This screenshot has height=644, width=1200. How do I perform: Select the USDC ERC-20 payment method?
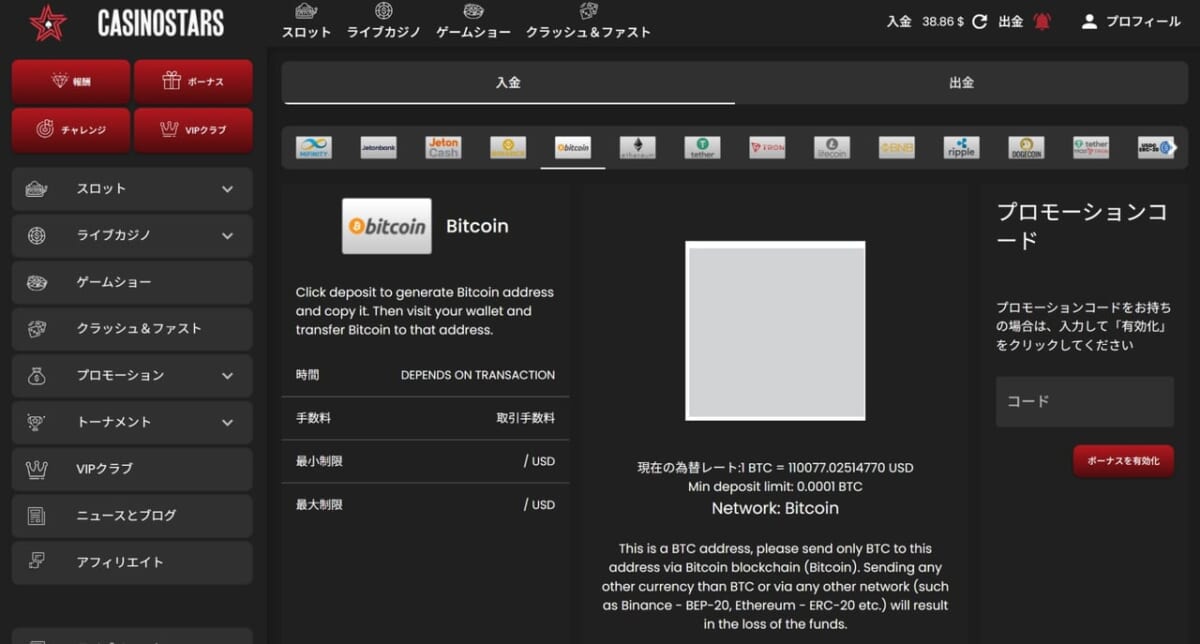point(1156,148)
